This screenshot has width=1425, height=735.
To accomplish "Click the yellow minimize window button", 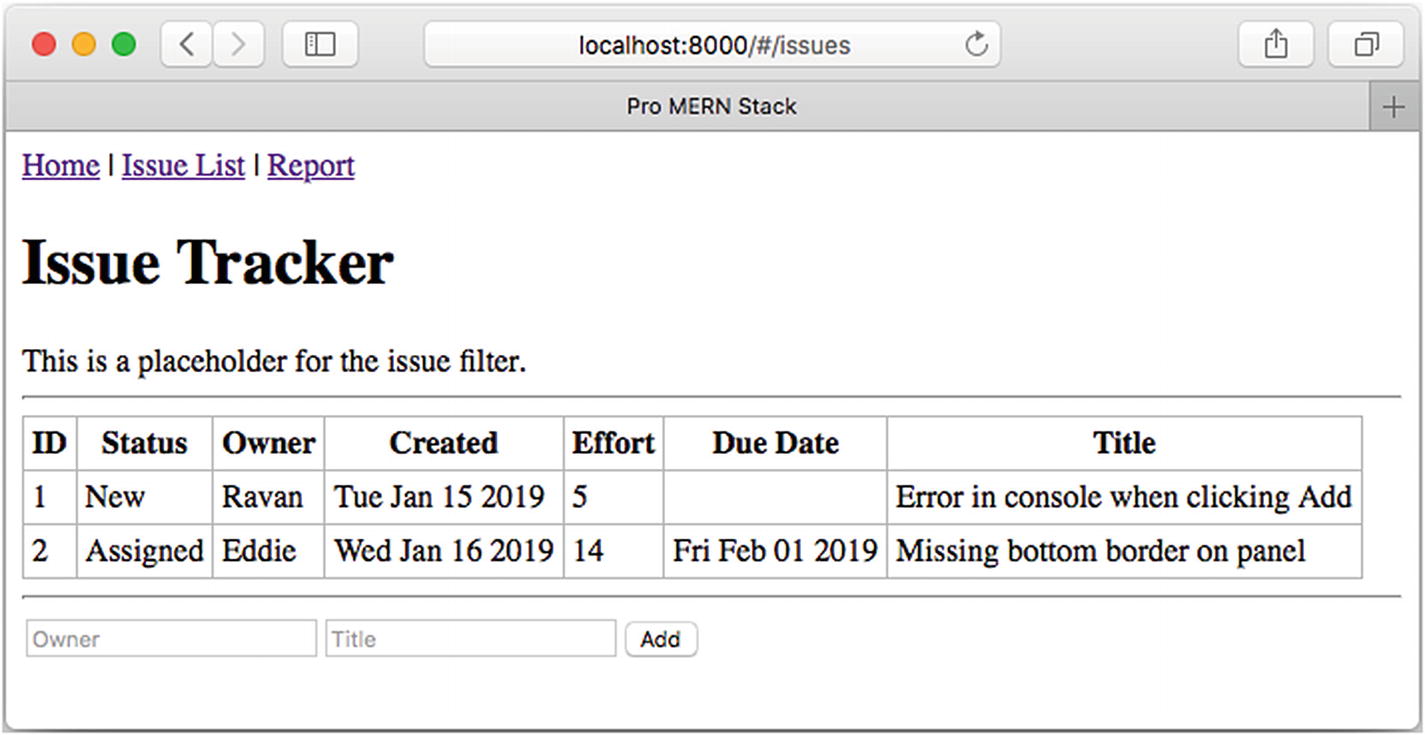I will 84,45.
